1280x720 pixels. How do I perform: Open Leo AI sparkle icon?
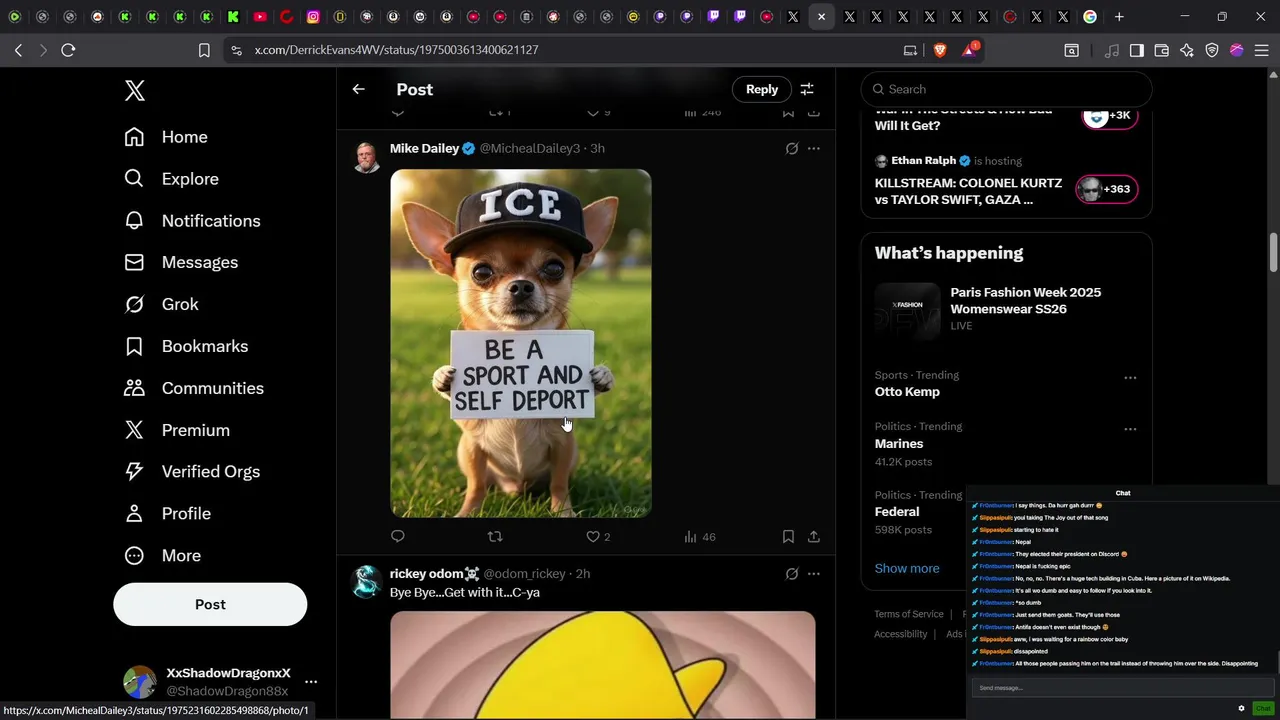coord(1187,50)
